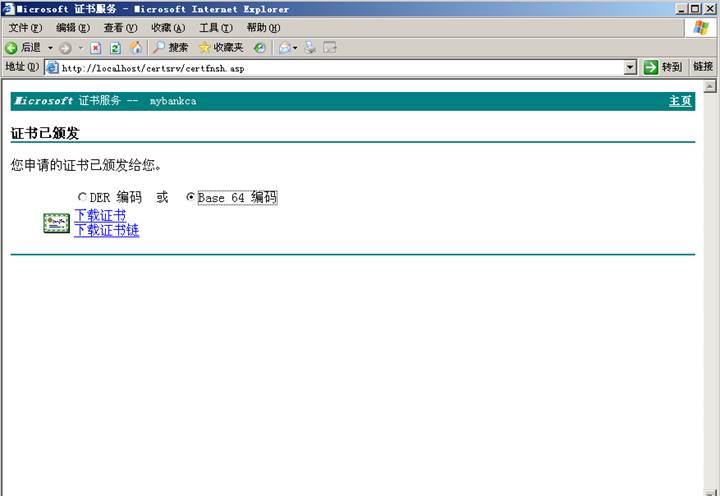The height and width of the screenshot is (496, 720).
Task: Select the Base 64 编码 radio button
Action: click(190, 197)
